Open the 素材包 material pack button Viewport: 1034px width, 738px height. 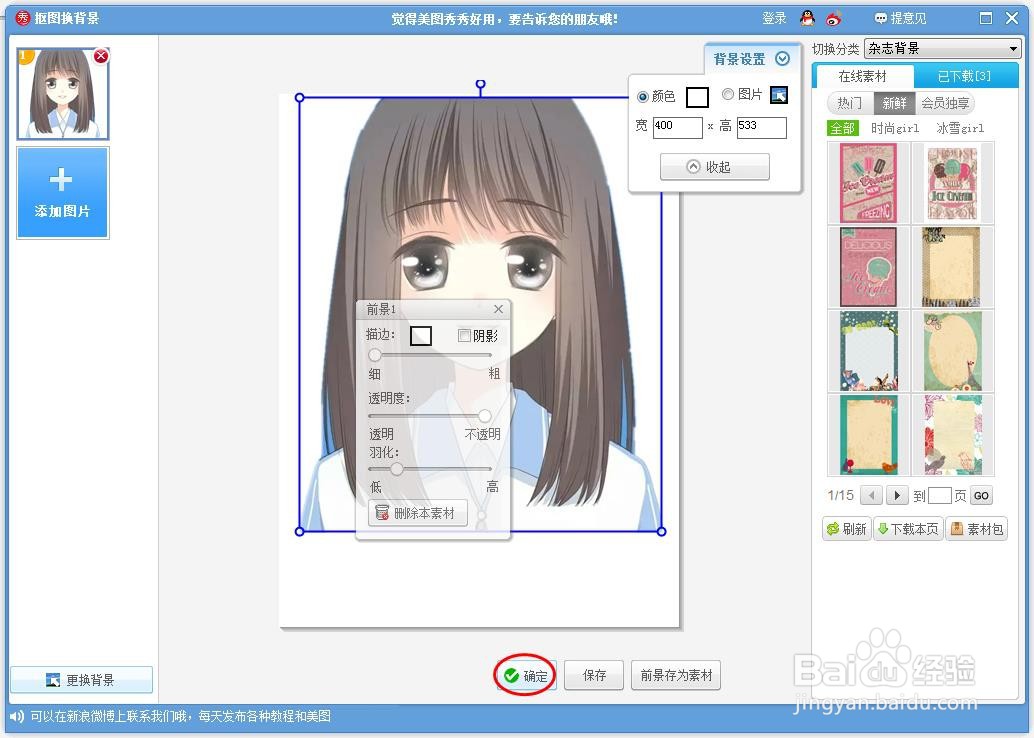[977, 529]
